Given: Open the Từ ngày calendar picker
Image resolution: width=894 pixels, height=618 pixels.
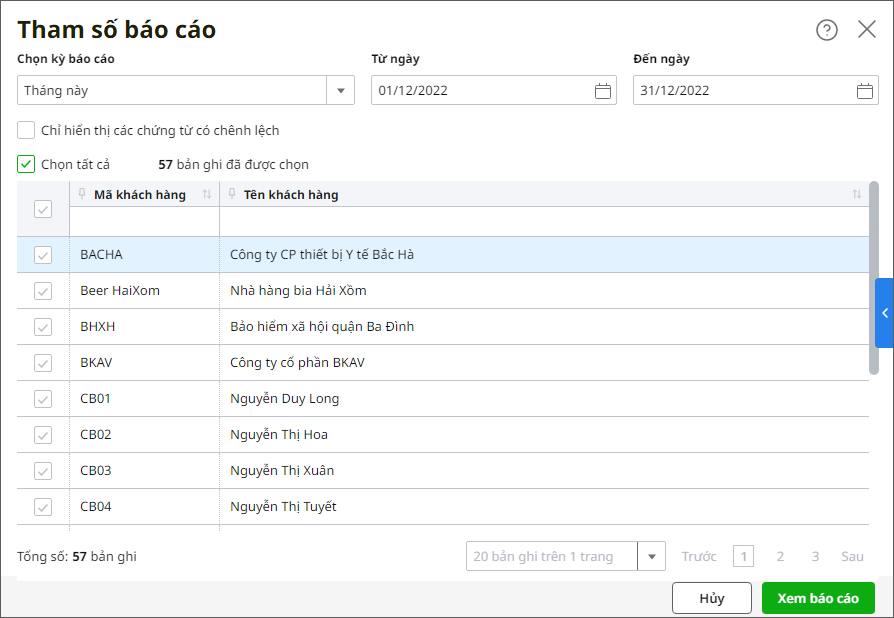Looking at the screenshot, I should pyautogui.click(x=603, y=91).
